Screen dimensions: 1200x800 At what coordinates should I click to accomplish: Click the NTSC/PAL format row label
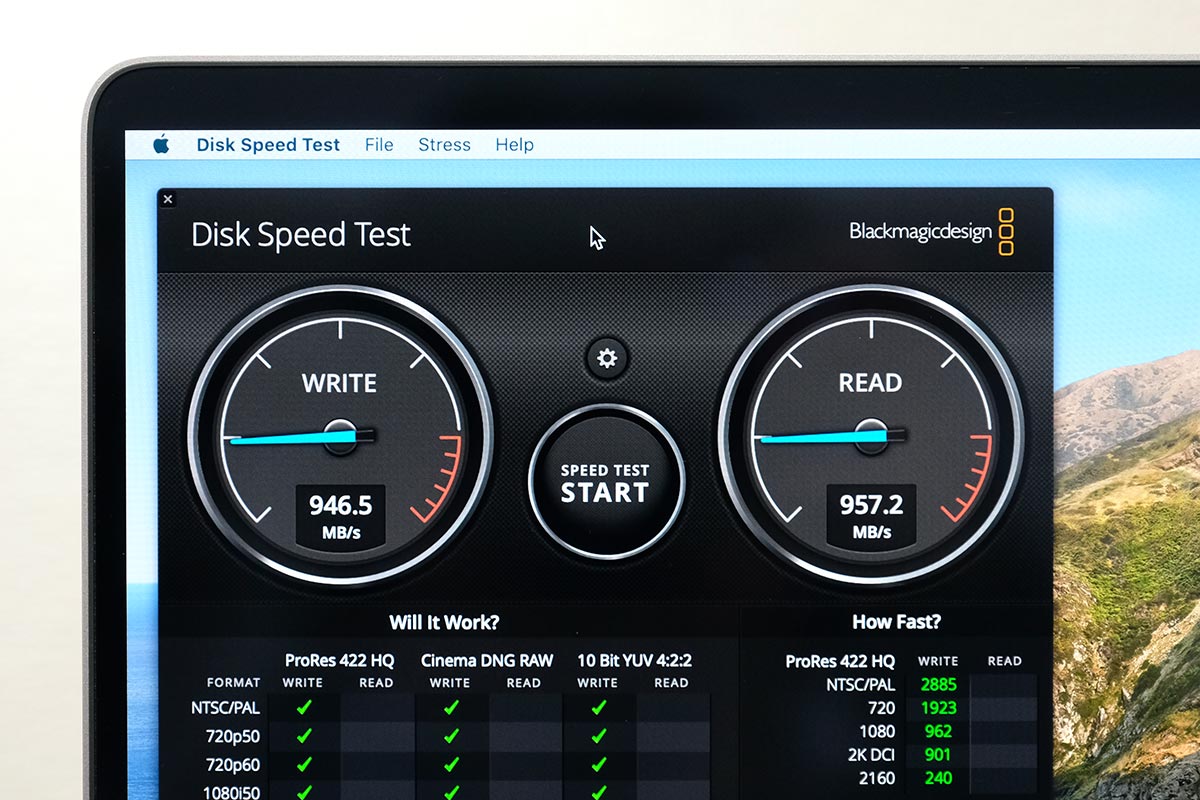[x=225, y=708]
